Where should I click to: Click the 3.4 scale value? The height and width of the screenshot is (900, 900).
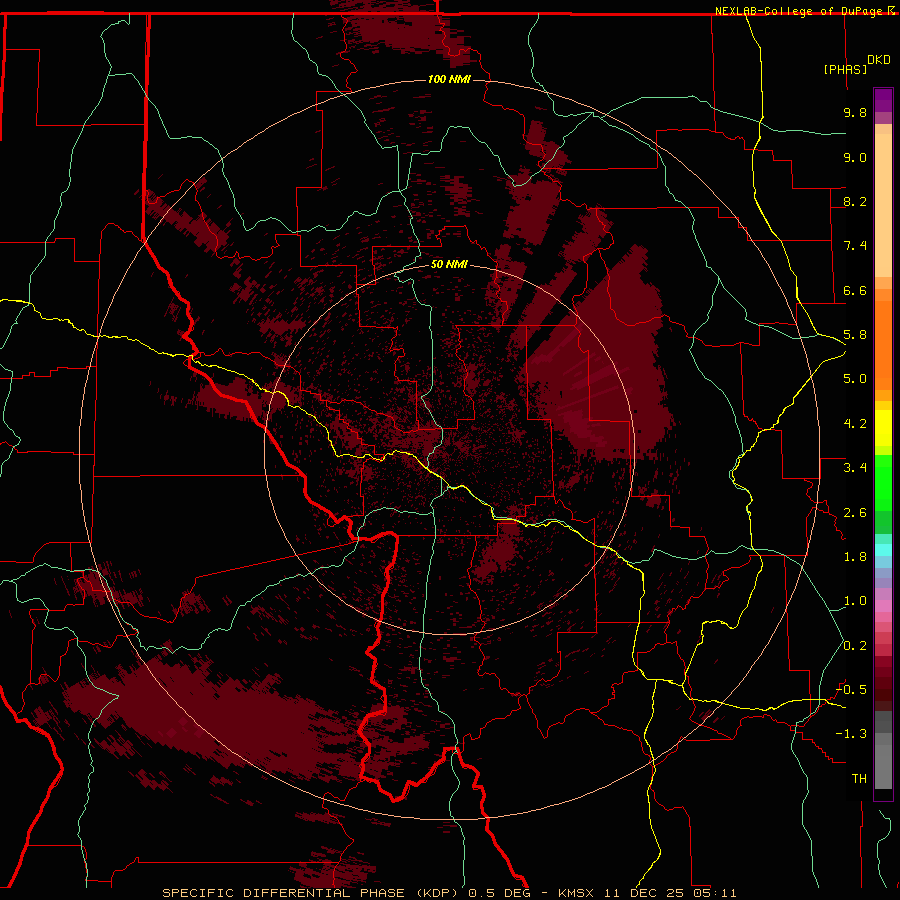(855, 468)
